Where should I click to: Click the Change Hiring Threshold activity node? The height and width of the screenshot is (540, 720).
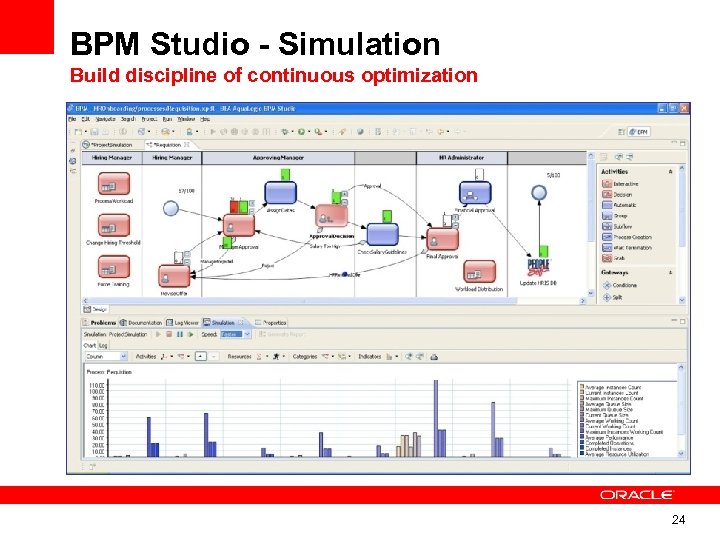click(x=114, y=225)
